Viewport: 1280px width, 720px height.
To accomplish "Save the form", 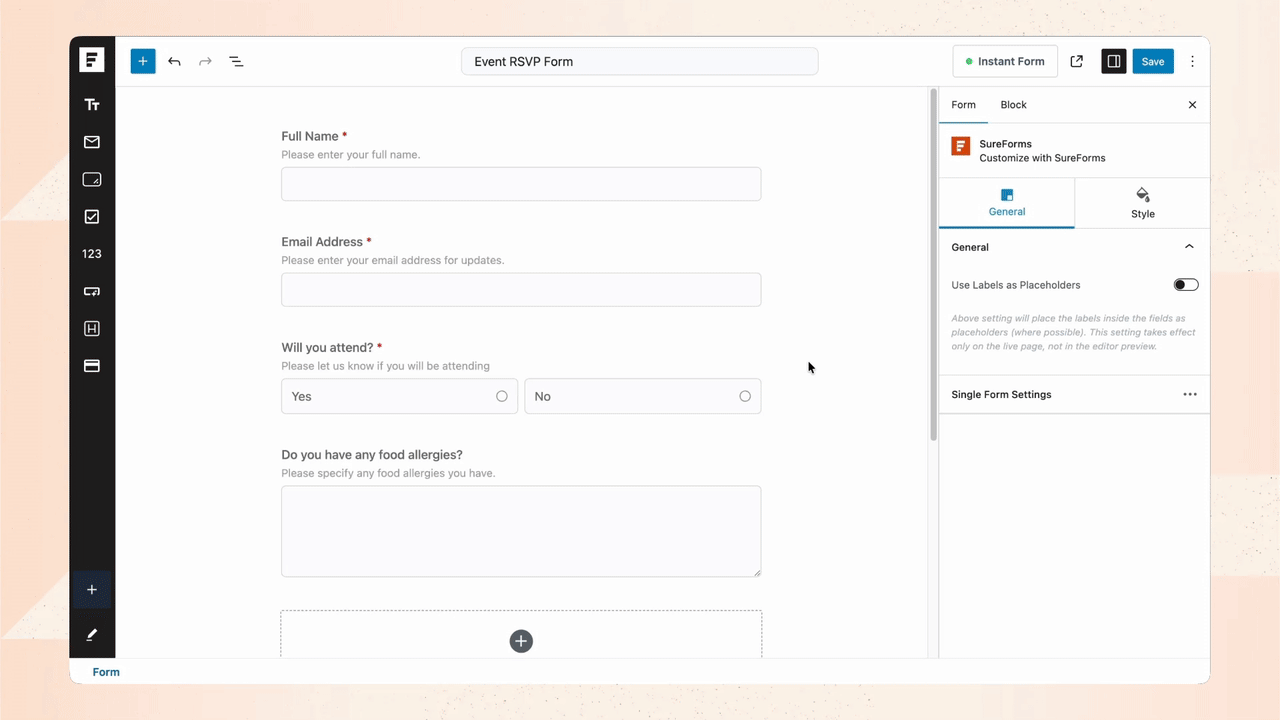I will [1153, 61].
